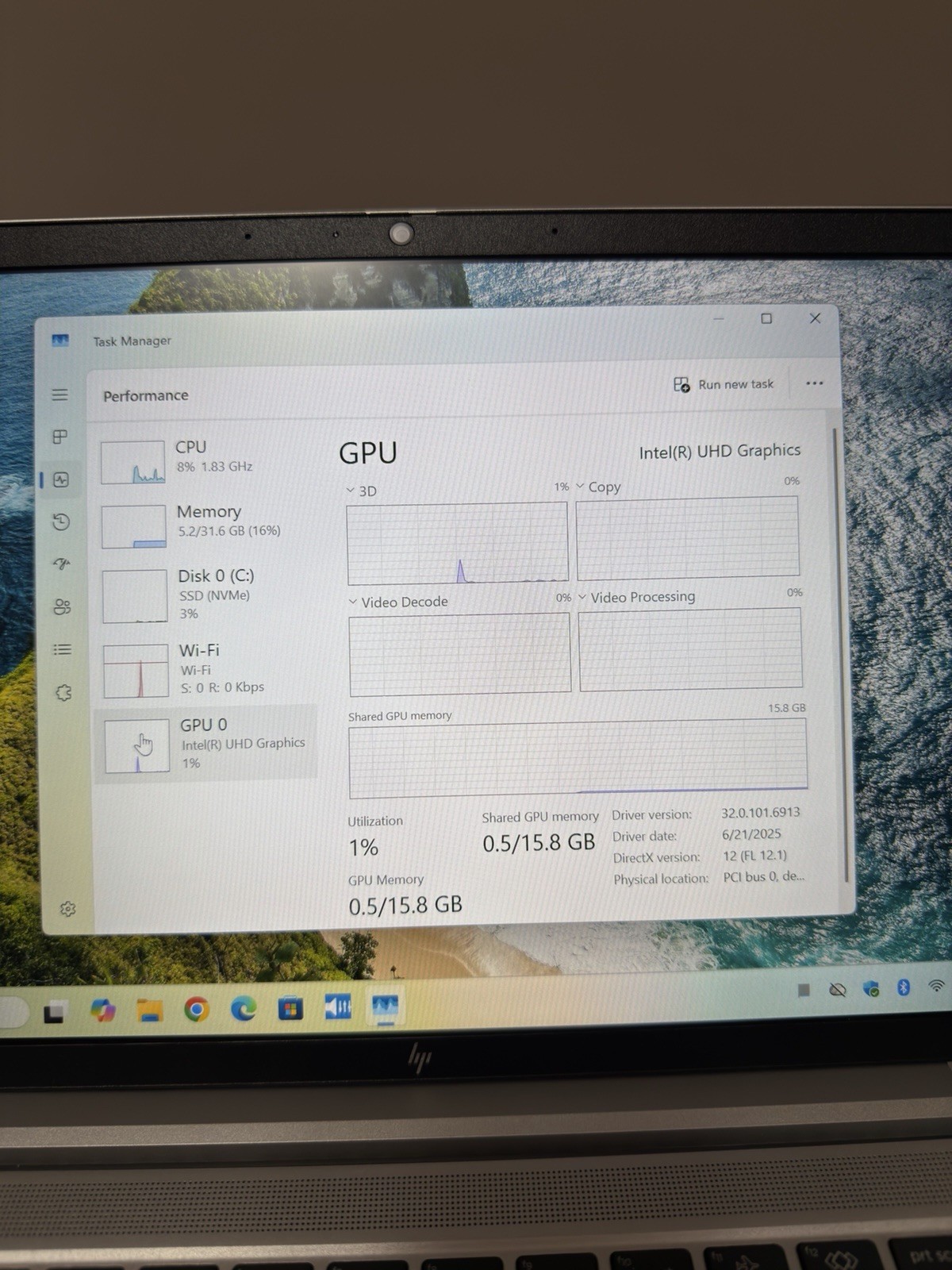Click the Intel(R) UHD Graphics title text
The height and width of the screenshot is (1270, 952).
pos(720,451)
